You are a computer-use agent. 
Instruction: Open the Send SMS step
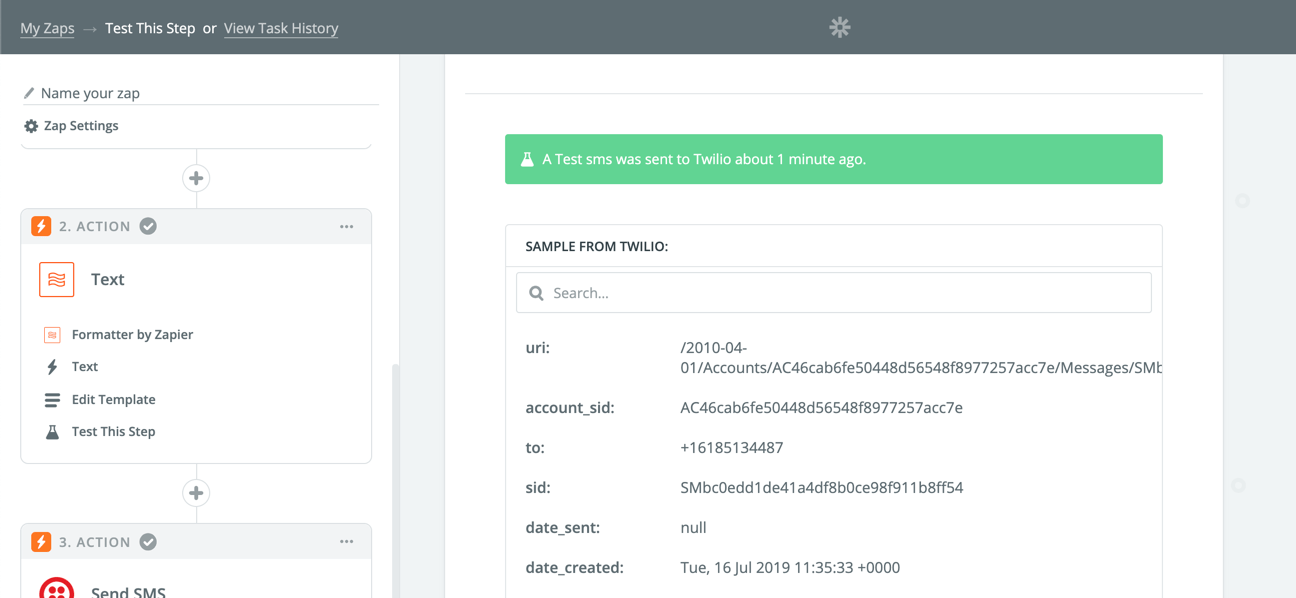[x=129, y=591]
